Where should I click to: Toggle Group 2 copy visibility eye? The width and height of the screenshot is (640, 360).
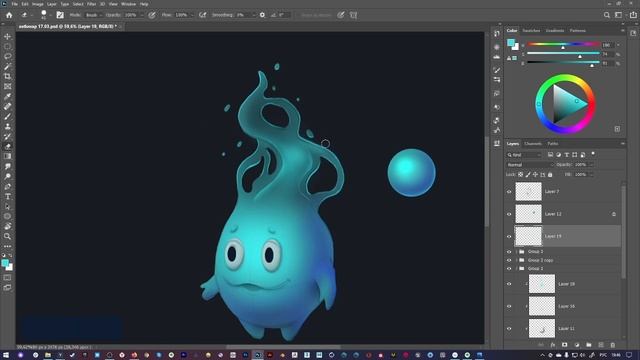click(509, 260)
